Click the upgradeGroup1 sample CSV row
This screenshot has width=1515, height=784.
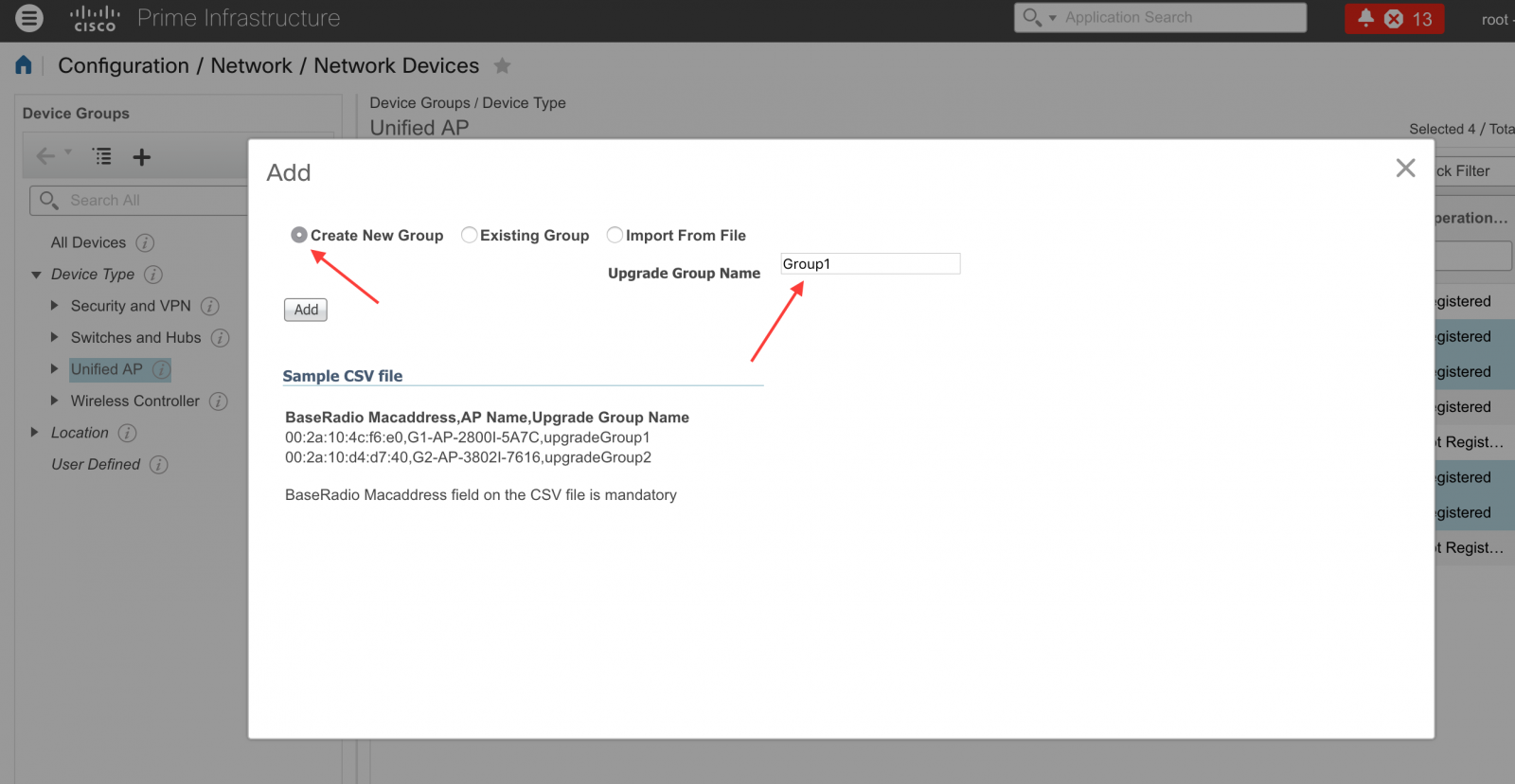[468, 437]
